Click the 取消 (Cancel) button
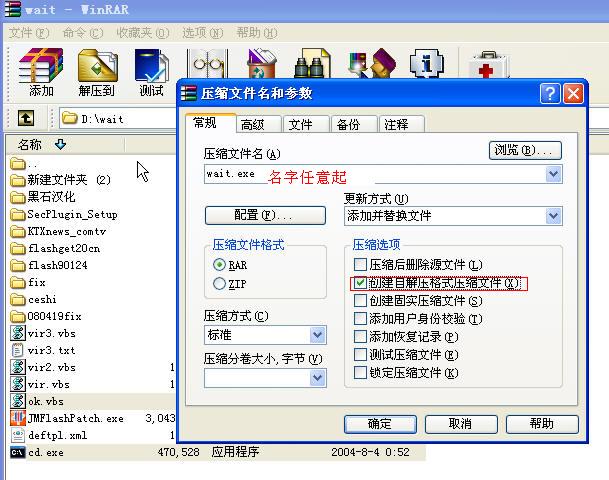 (461, 424)
